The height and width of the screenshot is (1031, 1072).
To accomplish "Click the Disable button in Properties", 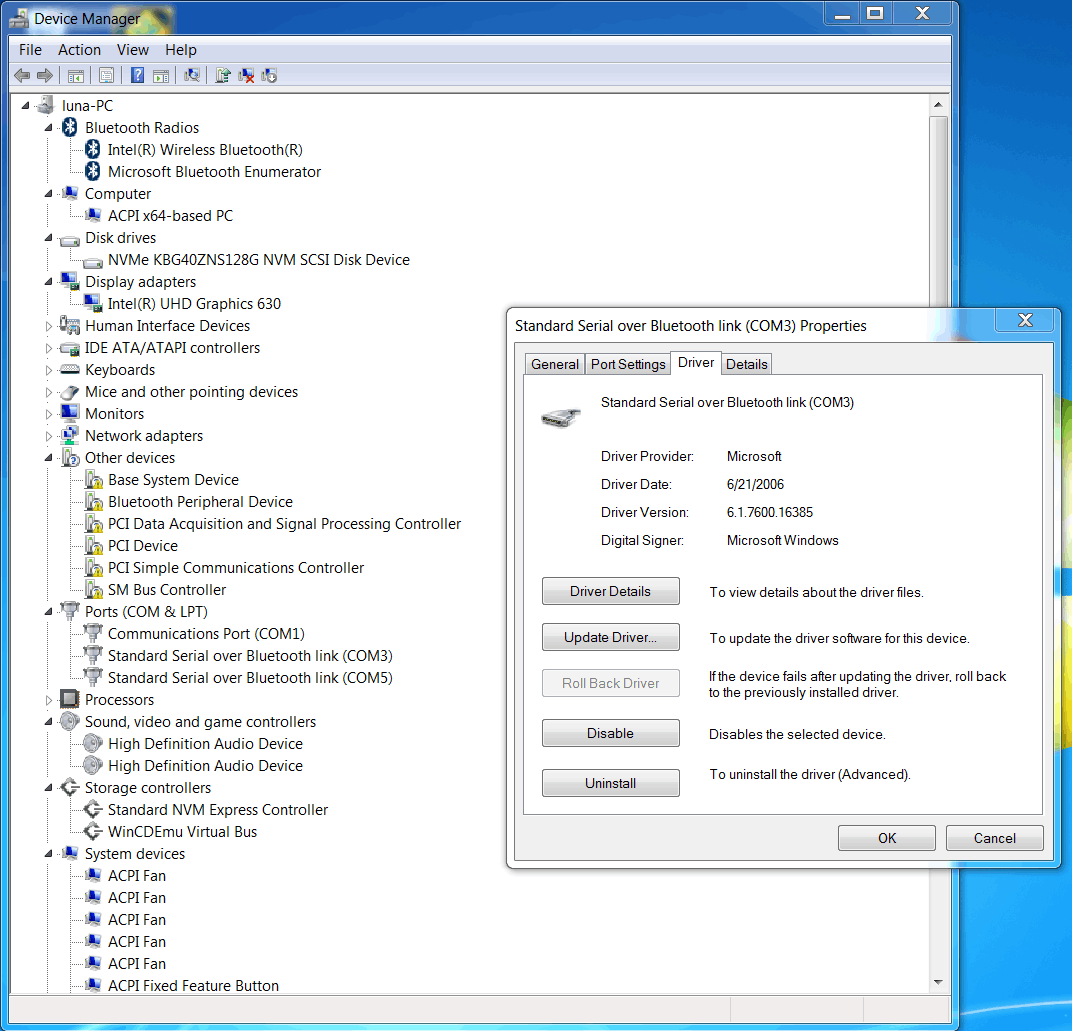I will pos(611,733).
